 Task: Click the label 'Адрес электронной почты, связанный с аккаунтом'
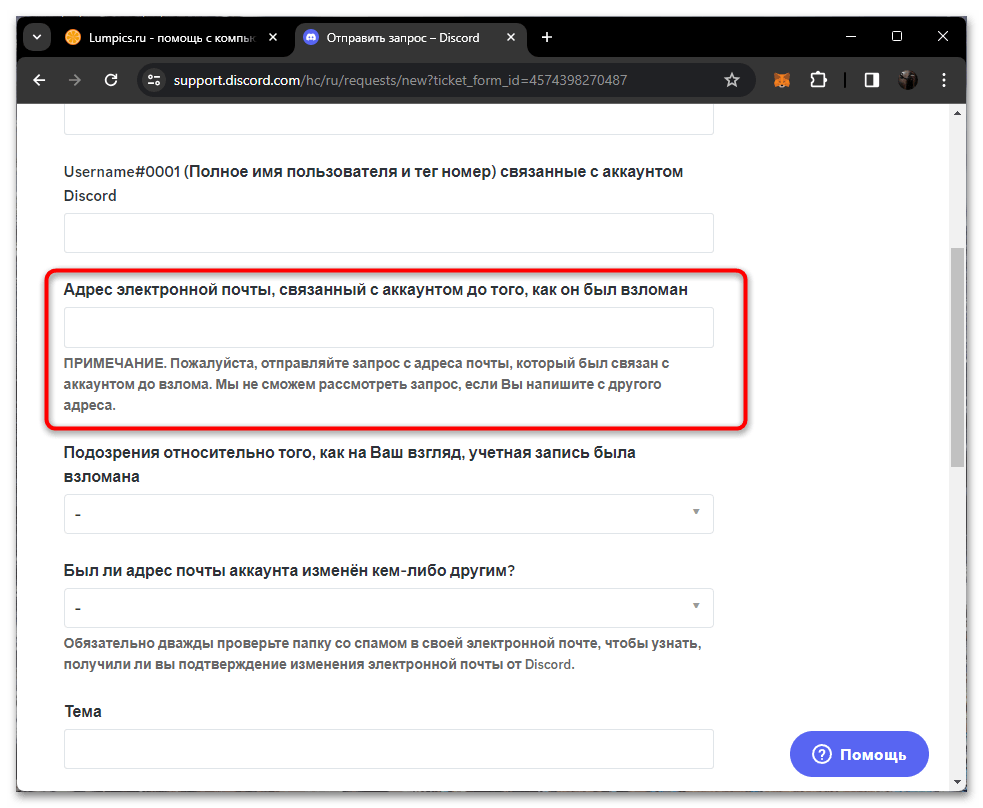[x=376, y=290]
